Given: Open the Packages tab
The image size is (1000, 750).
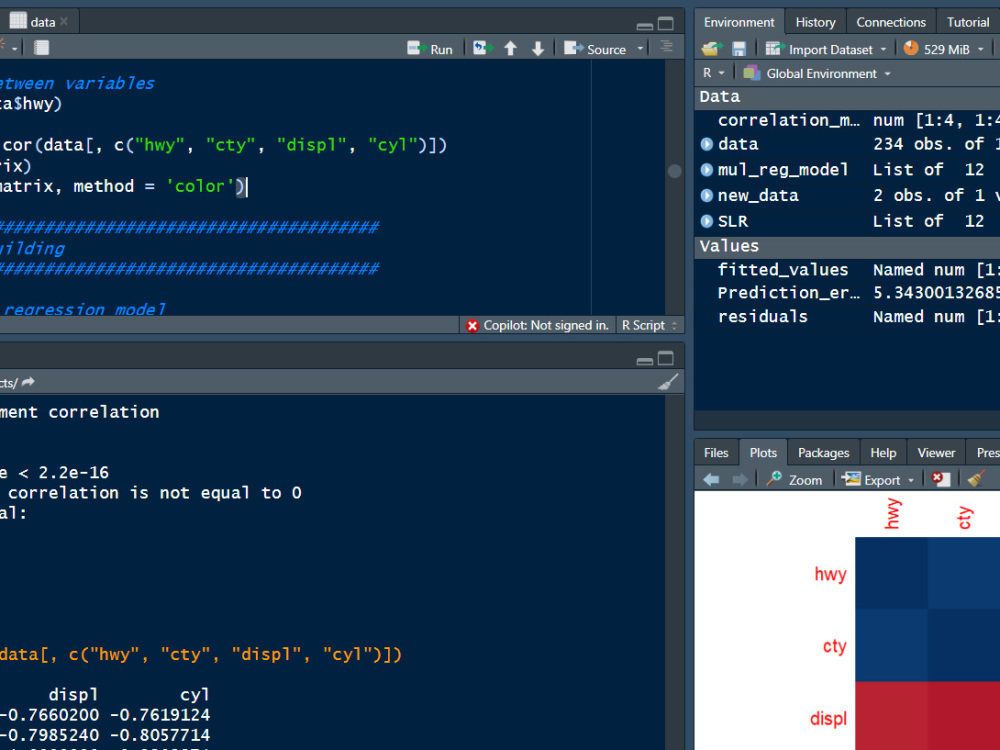Looking at the screenshot, I should pyautogui.click(x=822, y=452).
